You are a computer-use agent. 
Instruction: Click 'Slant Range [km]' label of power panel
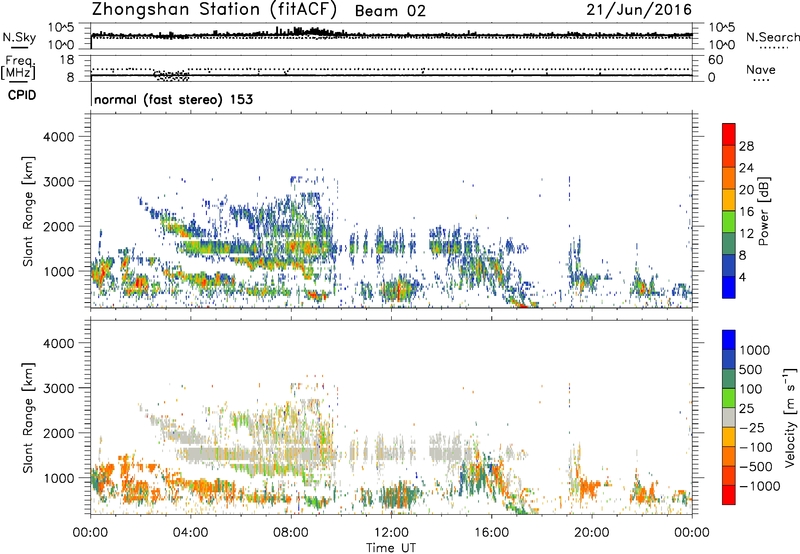[28, 211]
